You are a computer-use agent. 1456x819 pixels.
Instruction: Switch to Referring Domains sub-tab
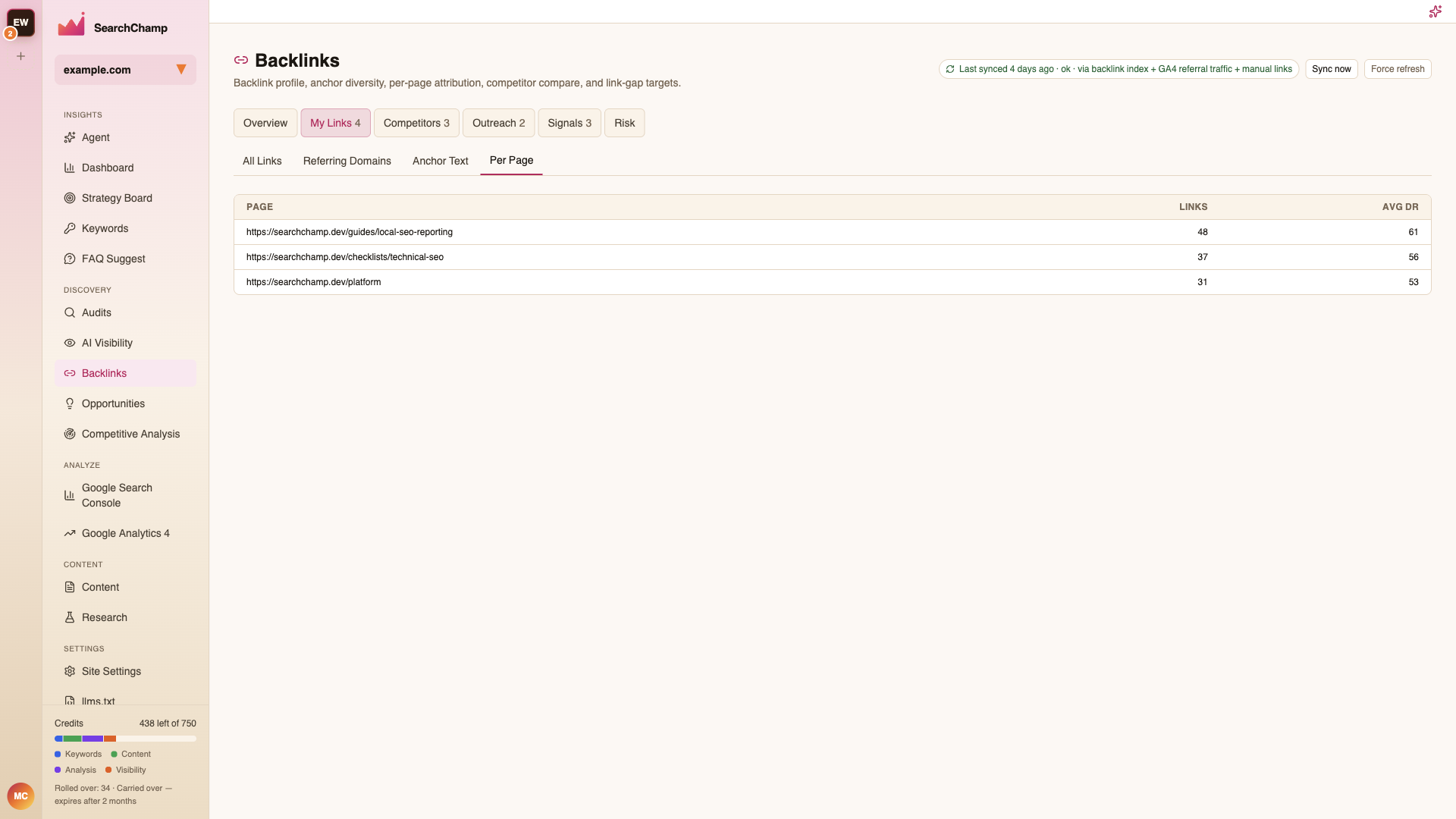coord(347,161)
